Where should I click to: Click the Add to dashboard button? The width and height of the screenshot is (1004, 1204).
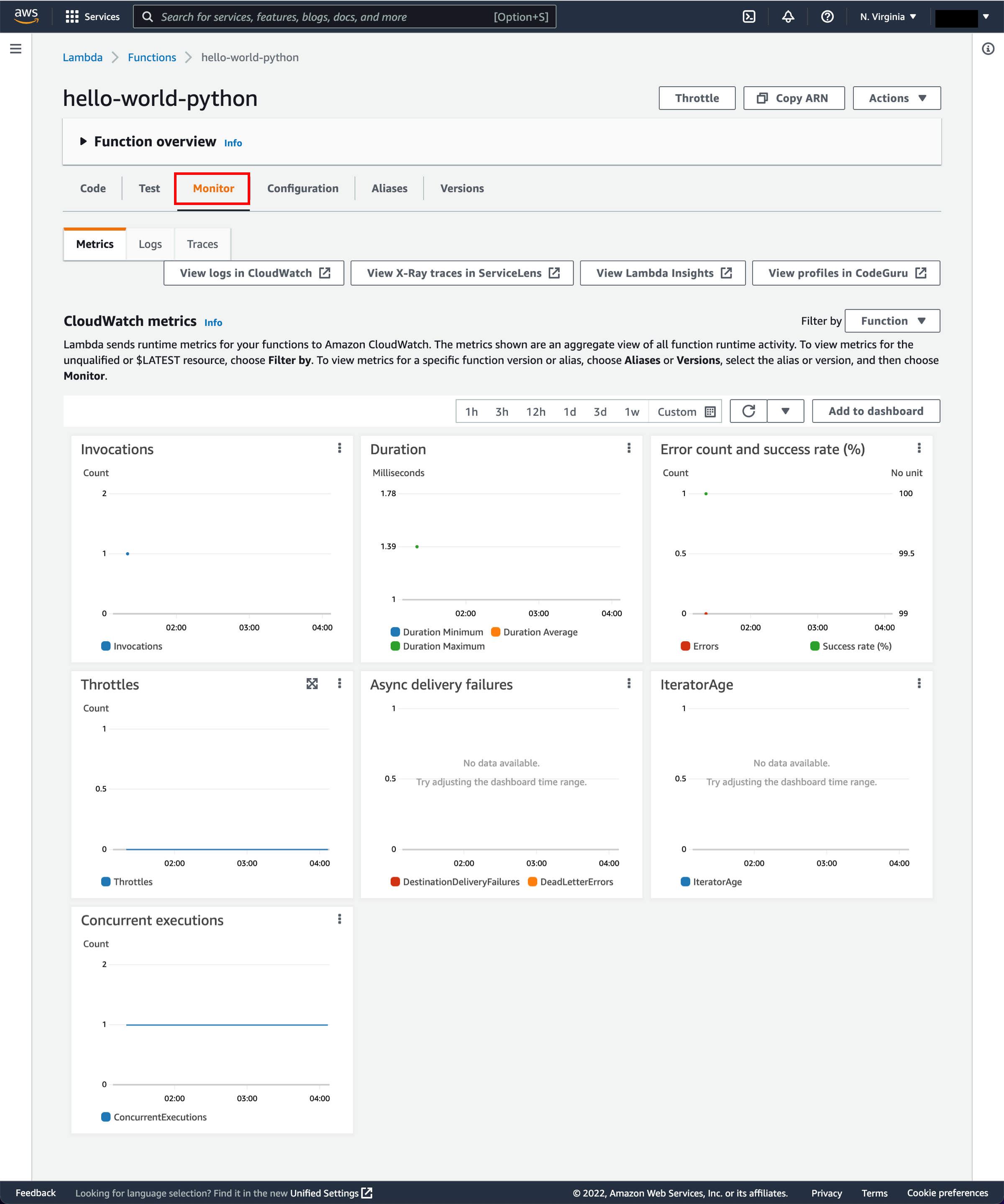(876, 410)
